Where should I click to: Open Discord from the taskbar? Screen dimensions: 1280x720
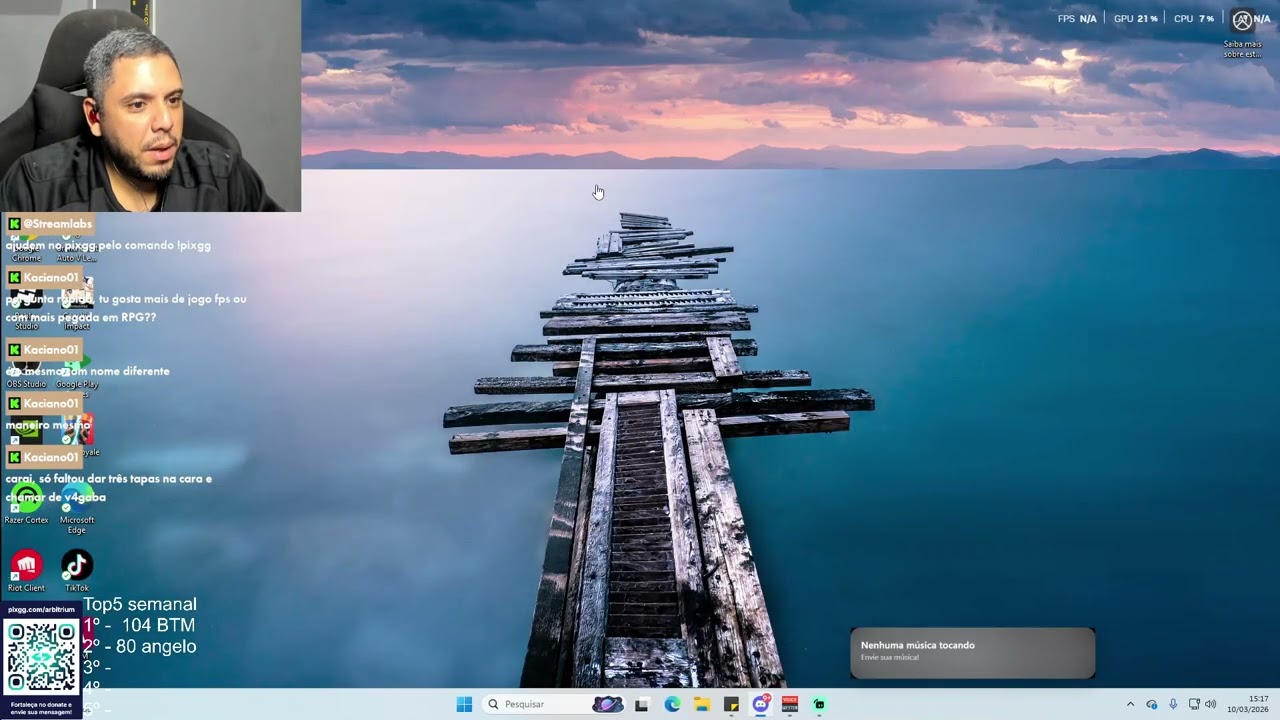[761, 704]
